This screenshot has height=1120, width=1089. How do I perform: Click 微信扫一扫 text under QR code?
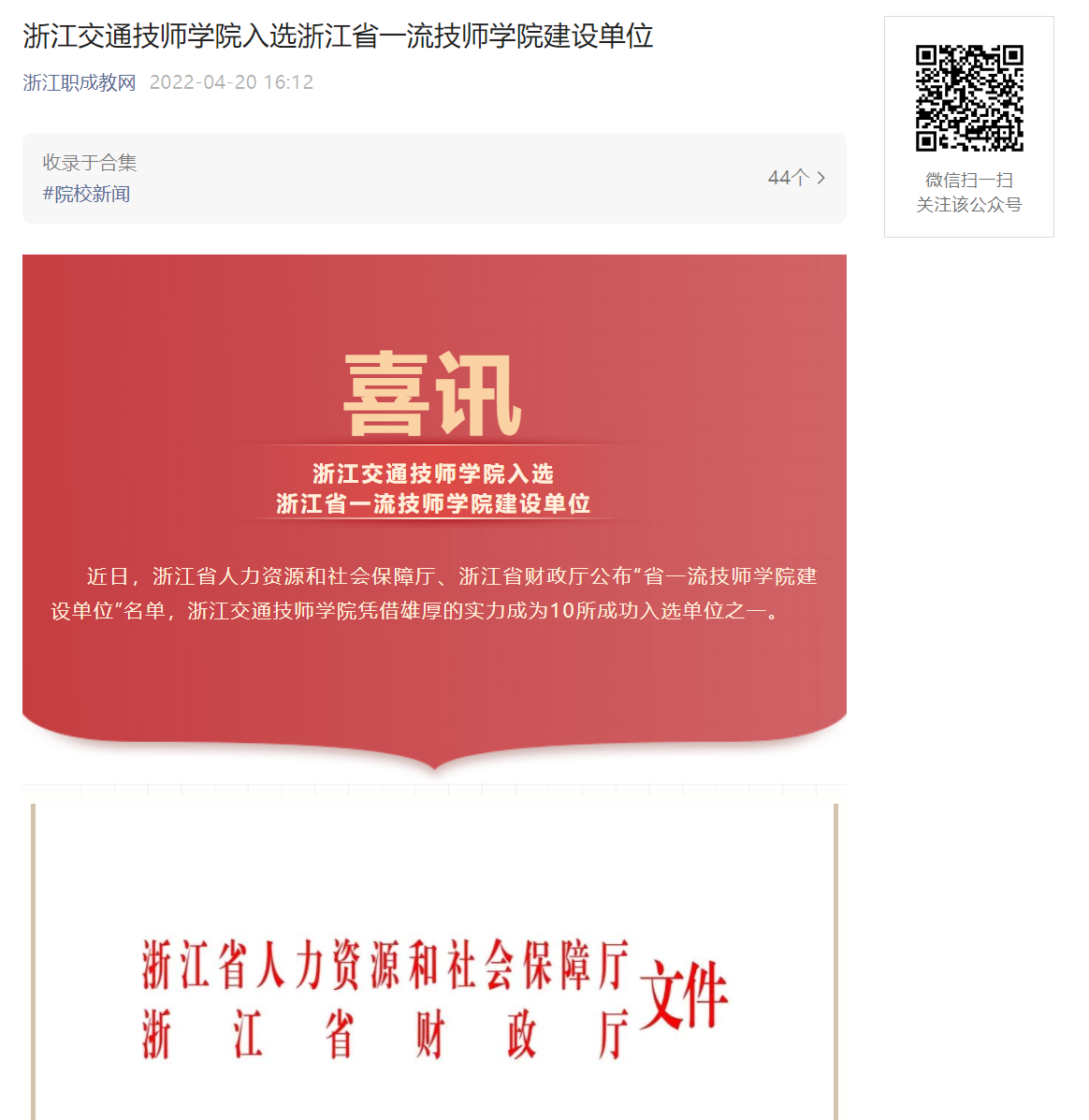pos(969,180)
